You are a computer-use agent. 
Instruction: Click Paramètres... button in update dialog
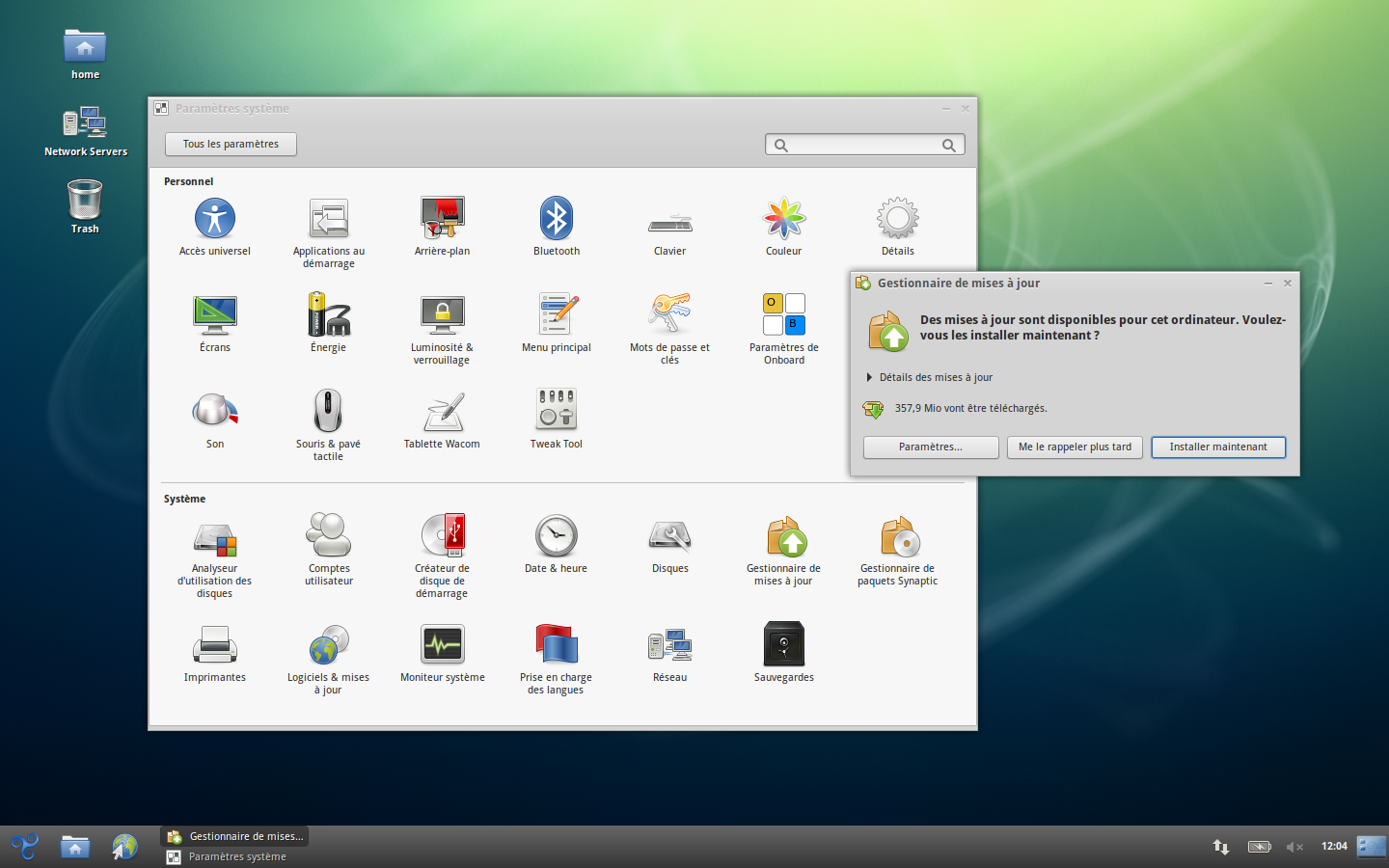pyautogui.click(x=931, y=448)
